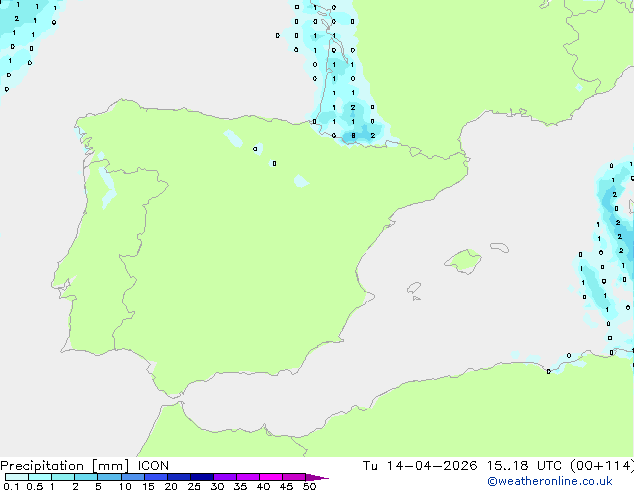Click the 0.1–0.5 mm legend color swatch
634x490 pixels.
pos(17,477)
